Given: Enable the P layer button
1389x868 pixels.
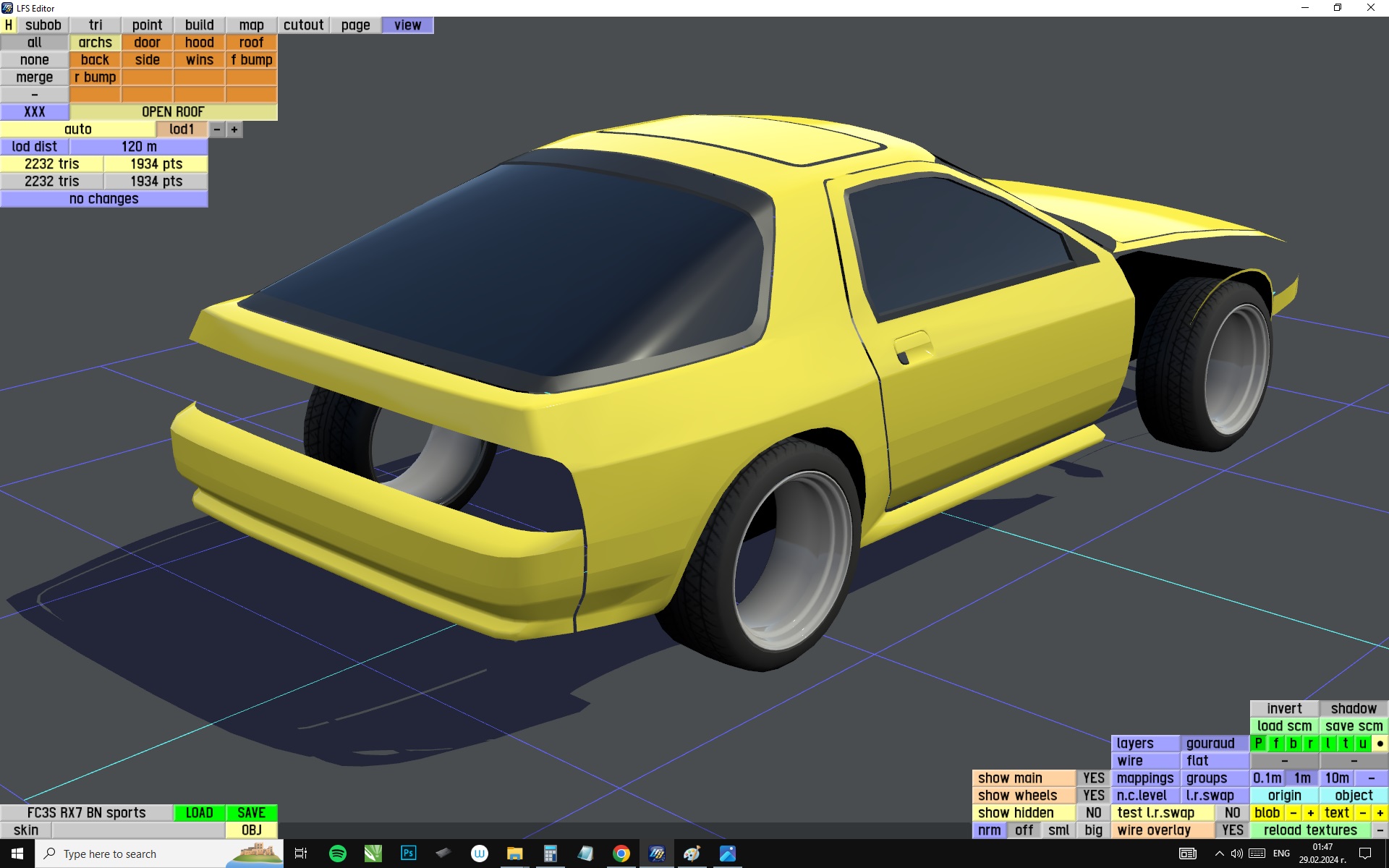Looking at the screenshot, I should (x=1258, y=744).
